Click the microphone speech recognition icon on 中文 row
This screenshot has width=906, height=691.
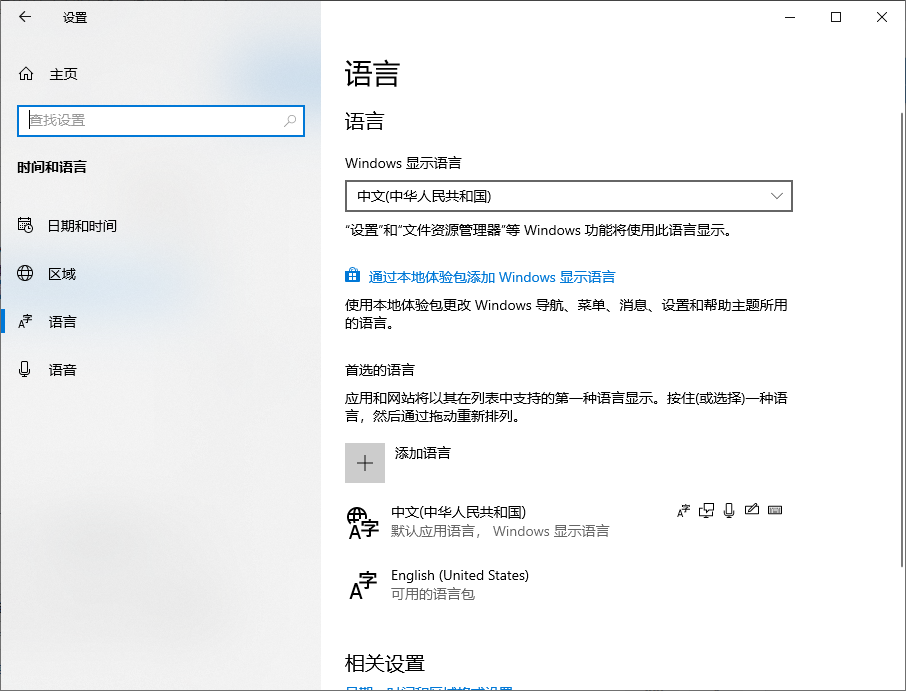[x=729, y=511]
